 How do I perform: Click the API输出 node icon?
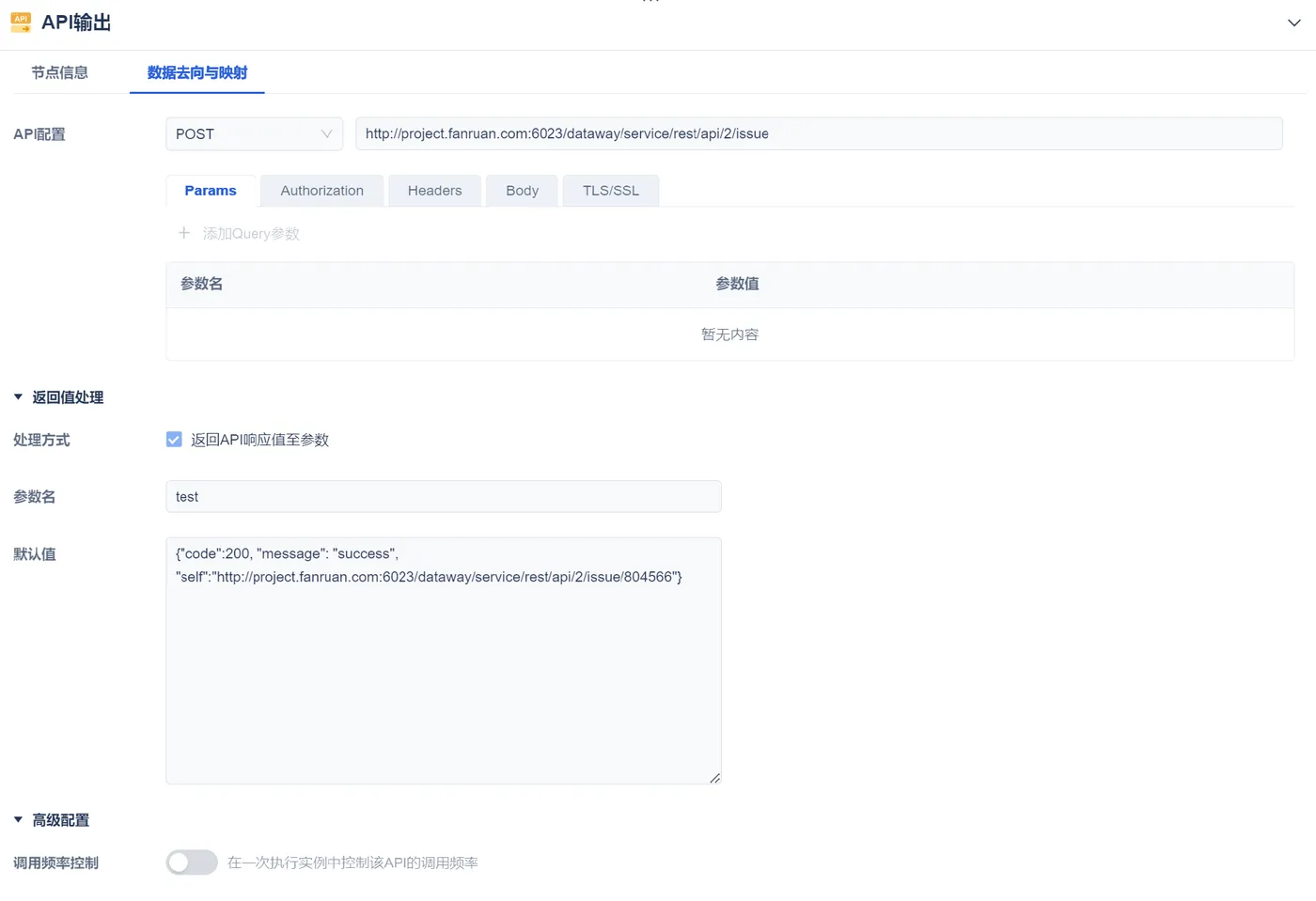click(x=21, y=23)
